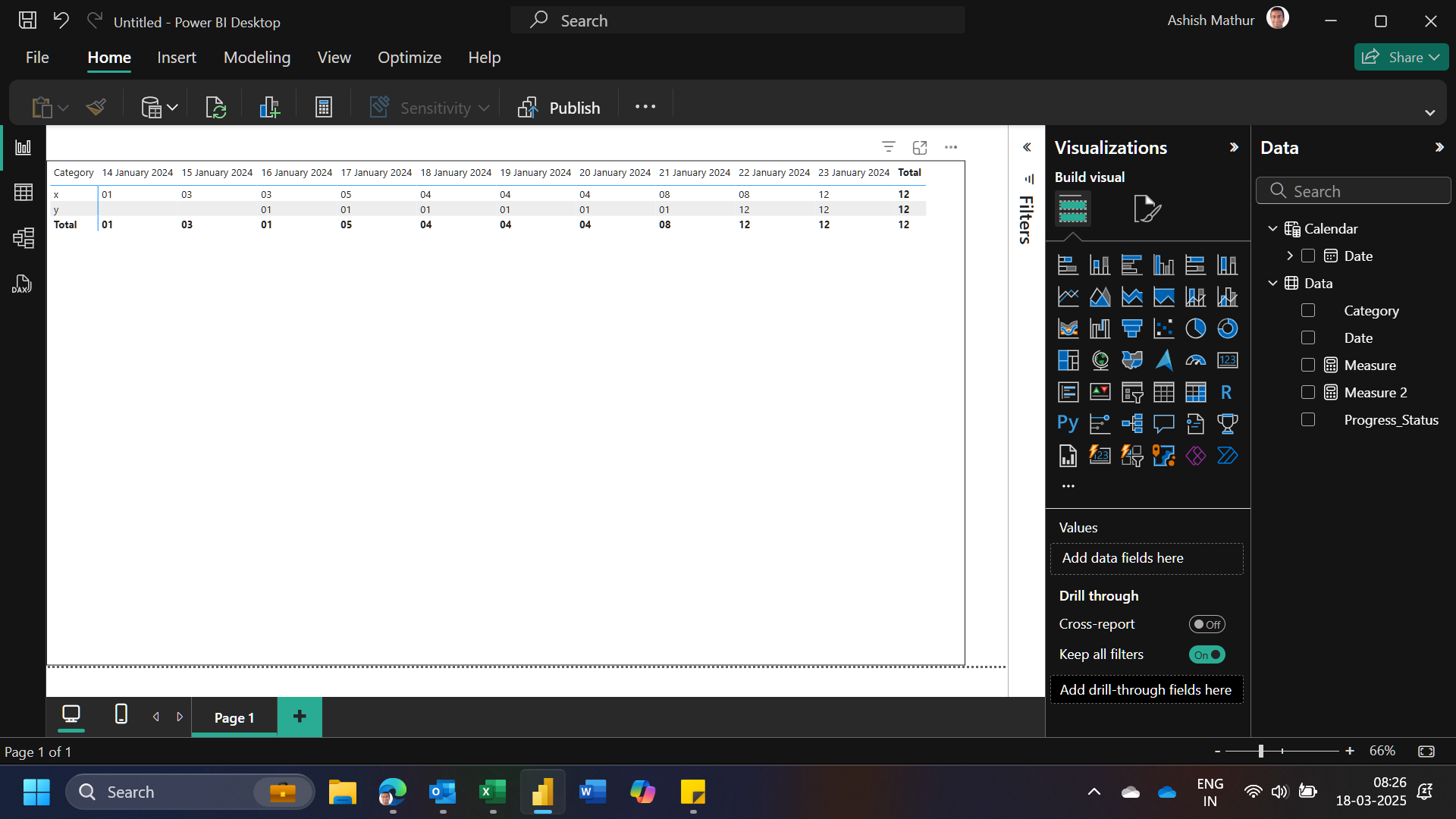
Task: Open the data sources dropdown arrow
Action: [x=173, y=108]
